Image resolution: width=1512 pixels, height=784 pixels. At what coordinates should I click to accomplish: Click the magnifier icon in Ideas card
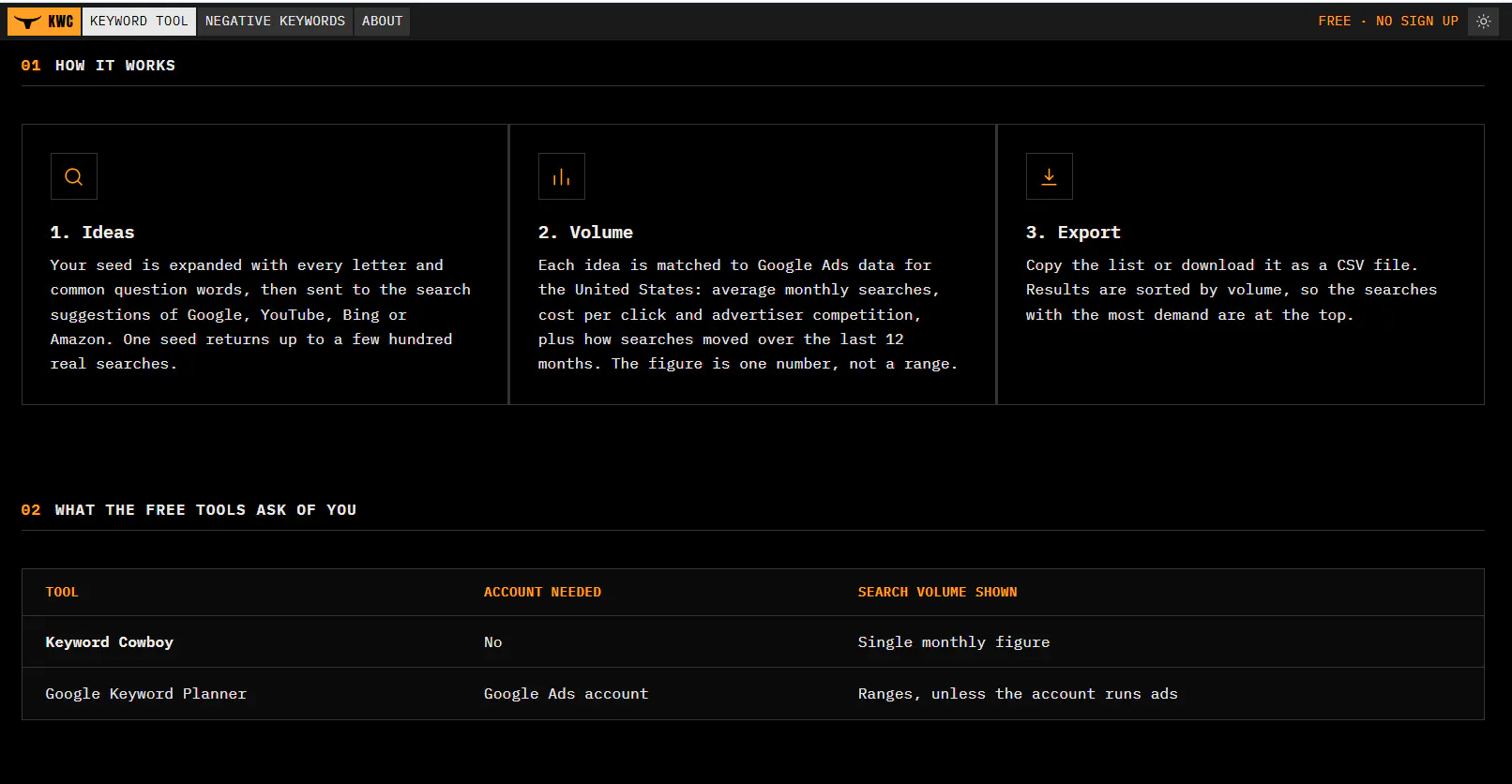[x=74, y=176]
